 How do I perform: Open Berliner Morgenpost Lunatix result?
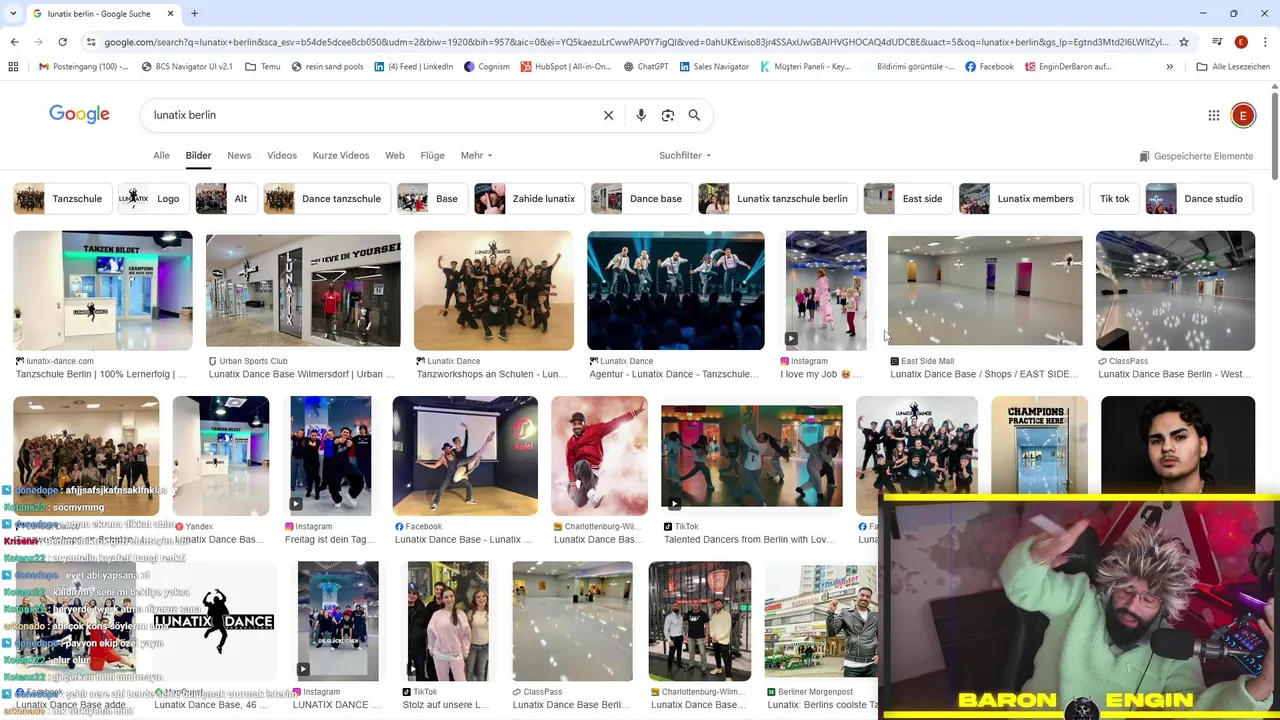coord(821,621)
